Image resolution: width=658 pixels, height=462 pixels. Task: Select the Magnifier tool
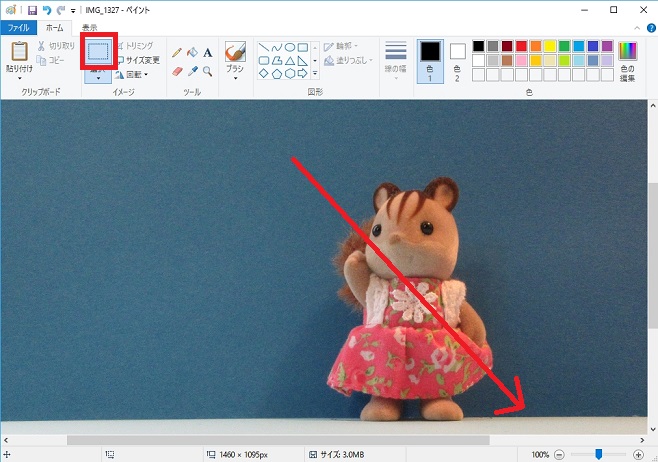207,71
